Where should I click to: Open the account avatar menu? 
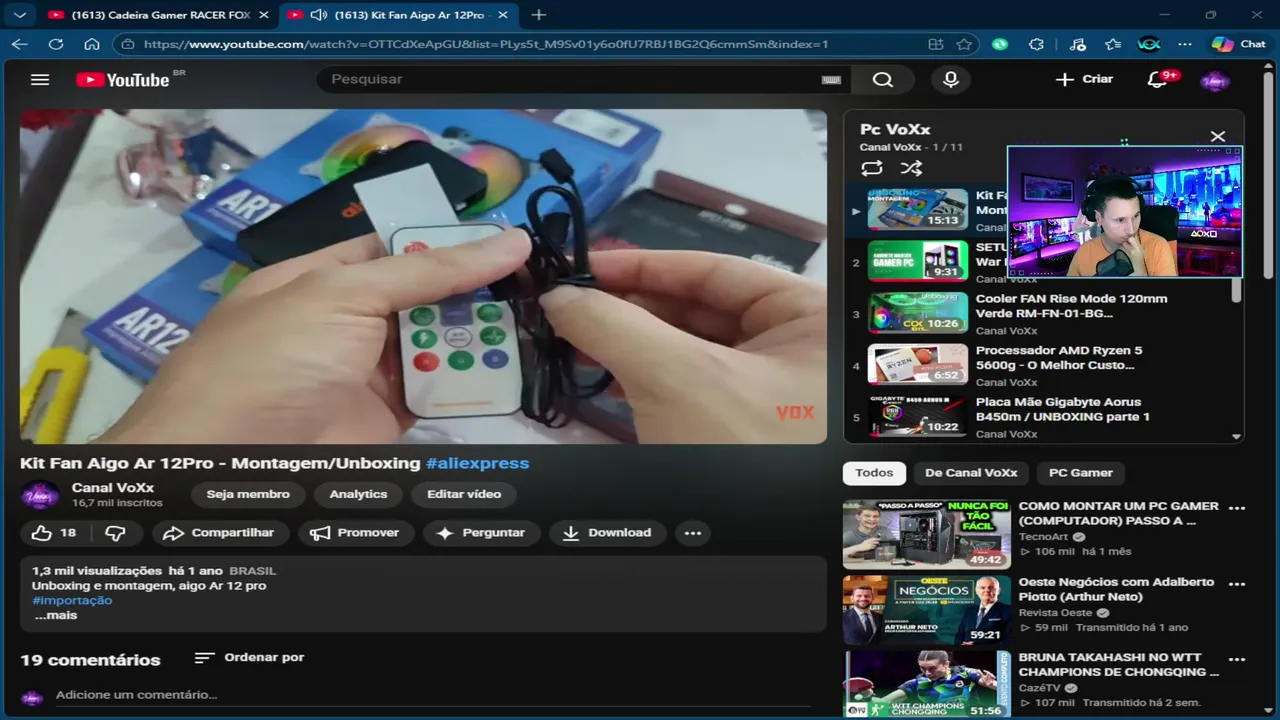(1214, 80)
